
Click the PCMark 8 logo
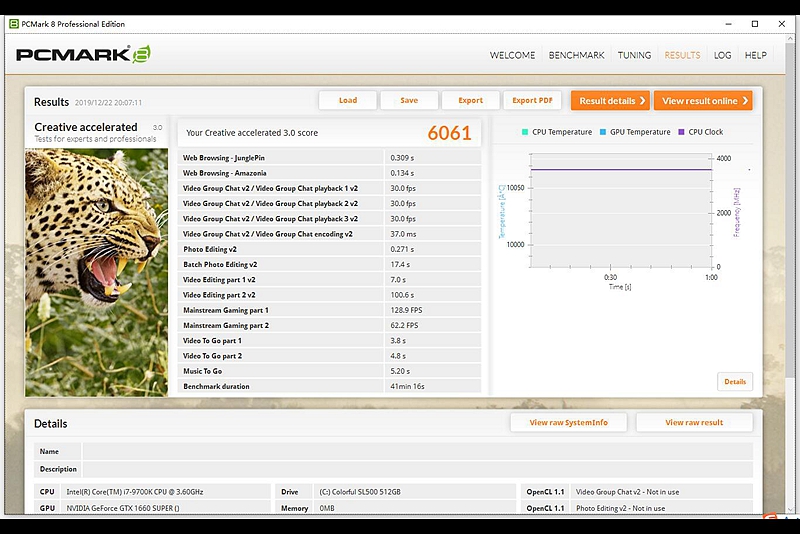pyautogui.click(x=83, y=55)
